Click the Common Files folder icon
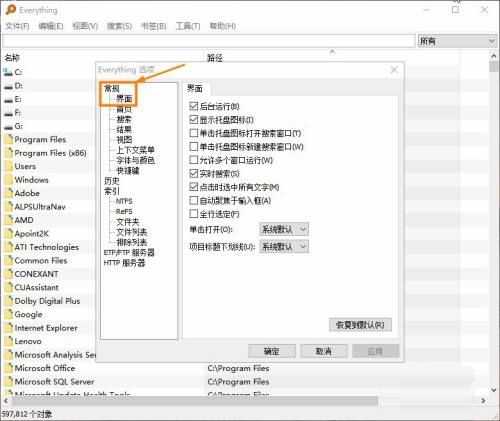 [8, 261]
